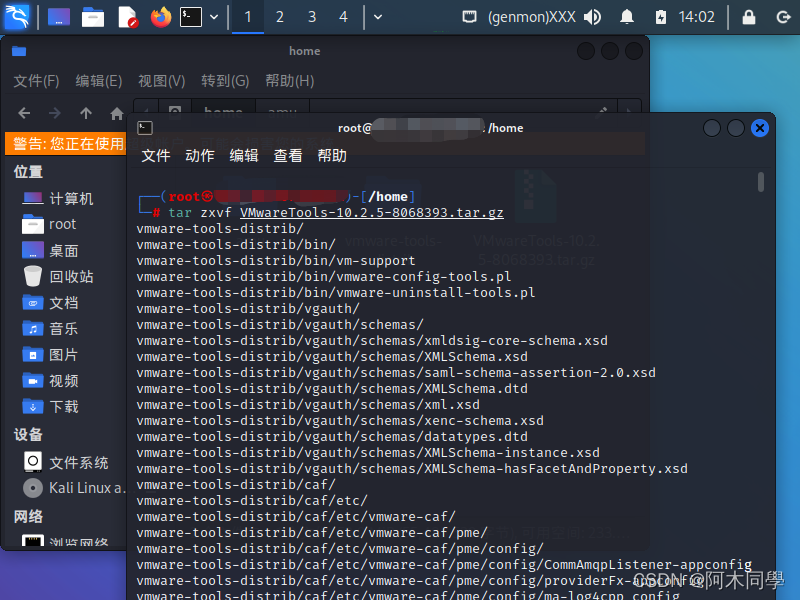Select root folder in the sidebar

[x=49, y=224]
